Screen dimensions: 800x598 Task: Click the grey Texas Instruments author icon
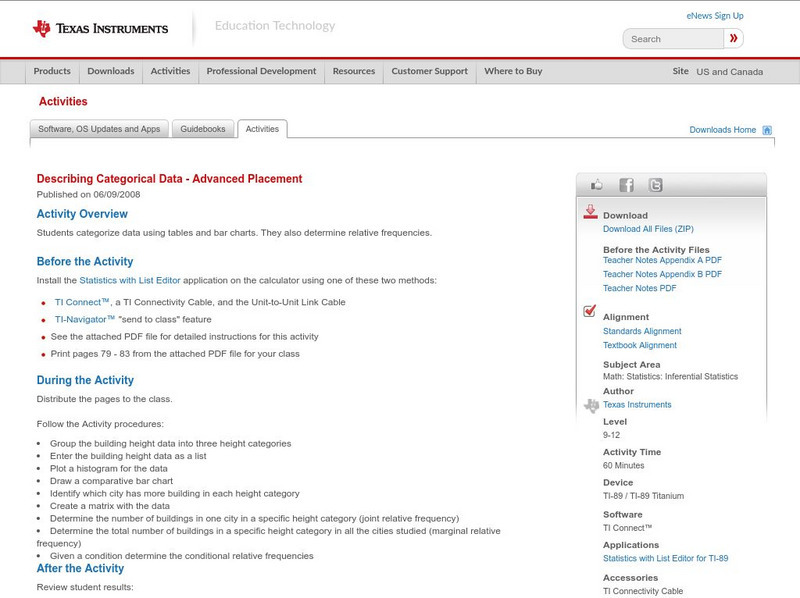[x=591, y=405]
